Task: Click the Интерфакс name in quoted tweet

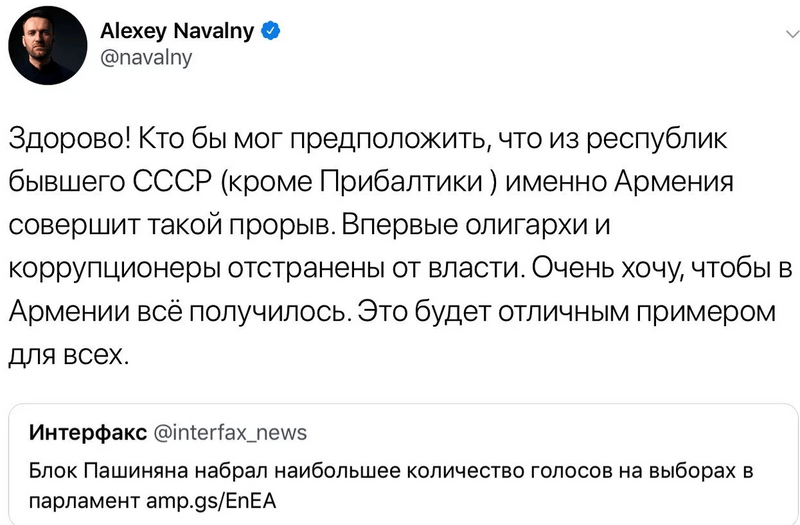Action: click(x=89, y=433)
